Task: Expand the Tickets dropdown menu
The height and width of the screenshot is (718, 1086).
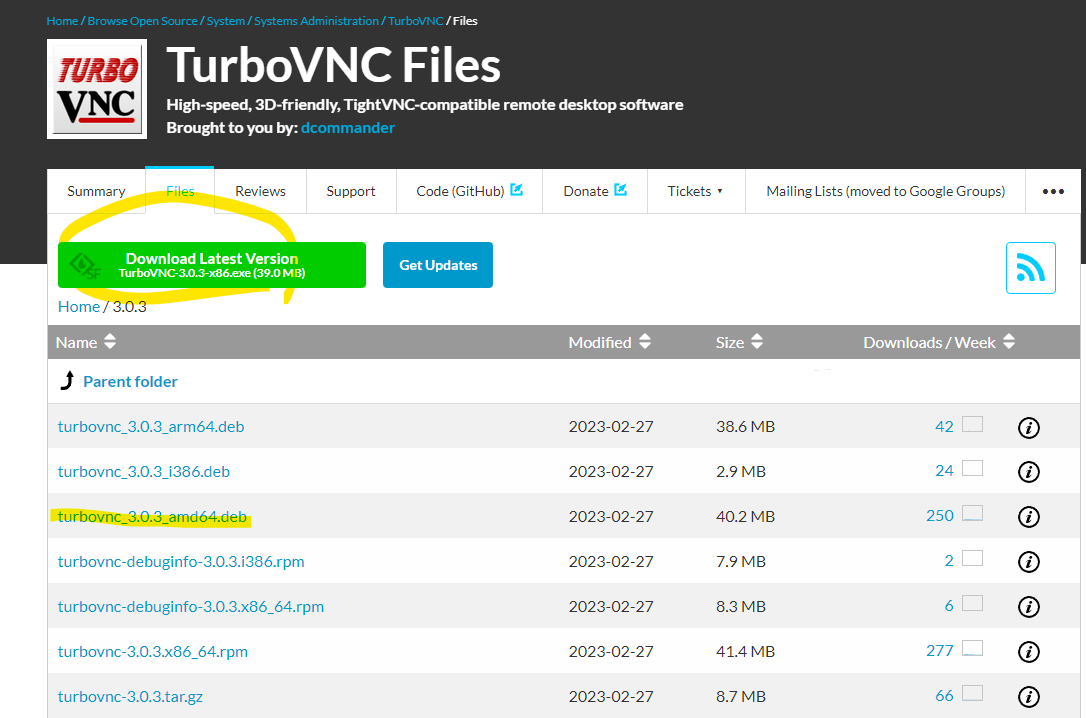Action: pos(695,192)
